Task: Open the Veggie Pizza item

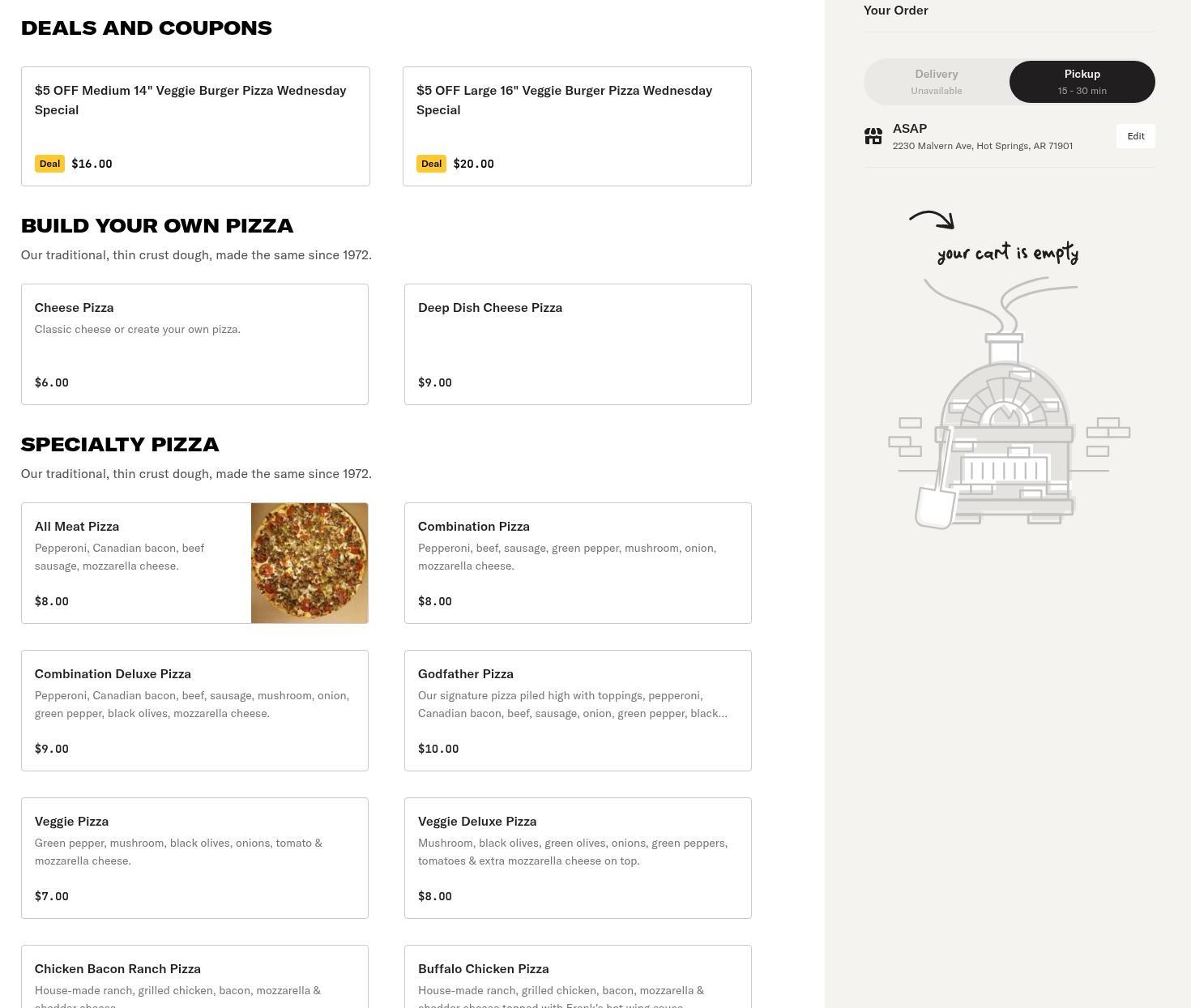Action: point(194,858)
